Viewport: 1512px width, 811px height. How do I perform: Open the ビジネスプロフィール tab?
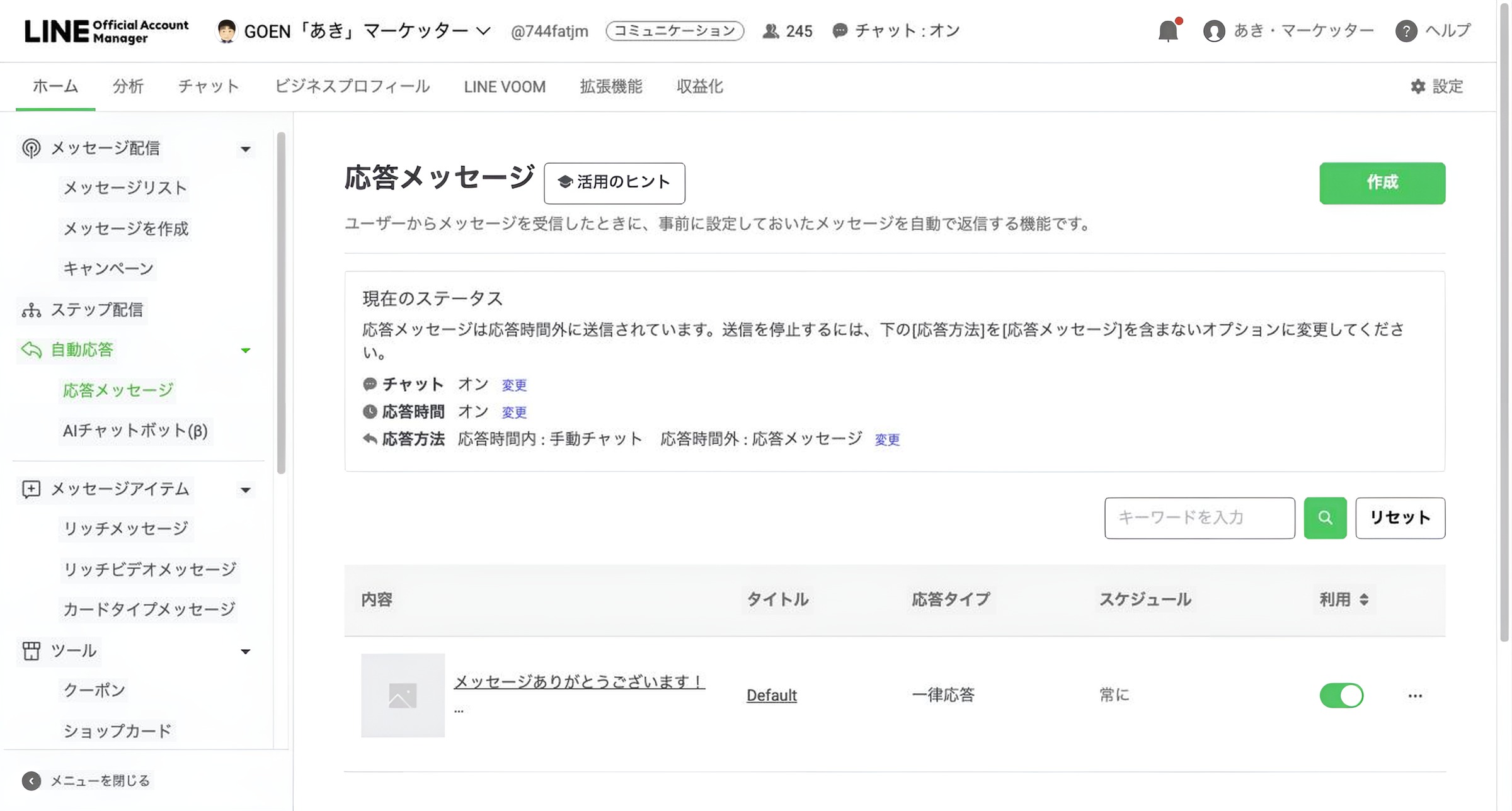pyautogui.click(x=352, y=86)
